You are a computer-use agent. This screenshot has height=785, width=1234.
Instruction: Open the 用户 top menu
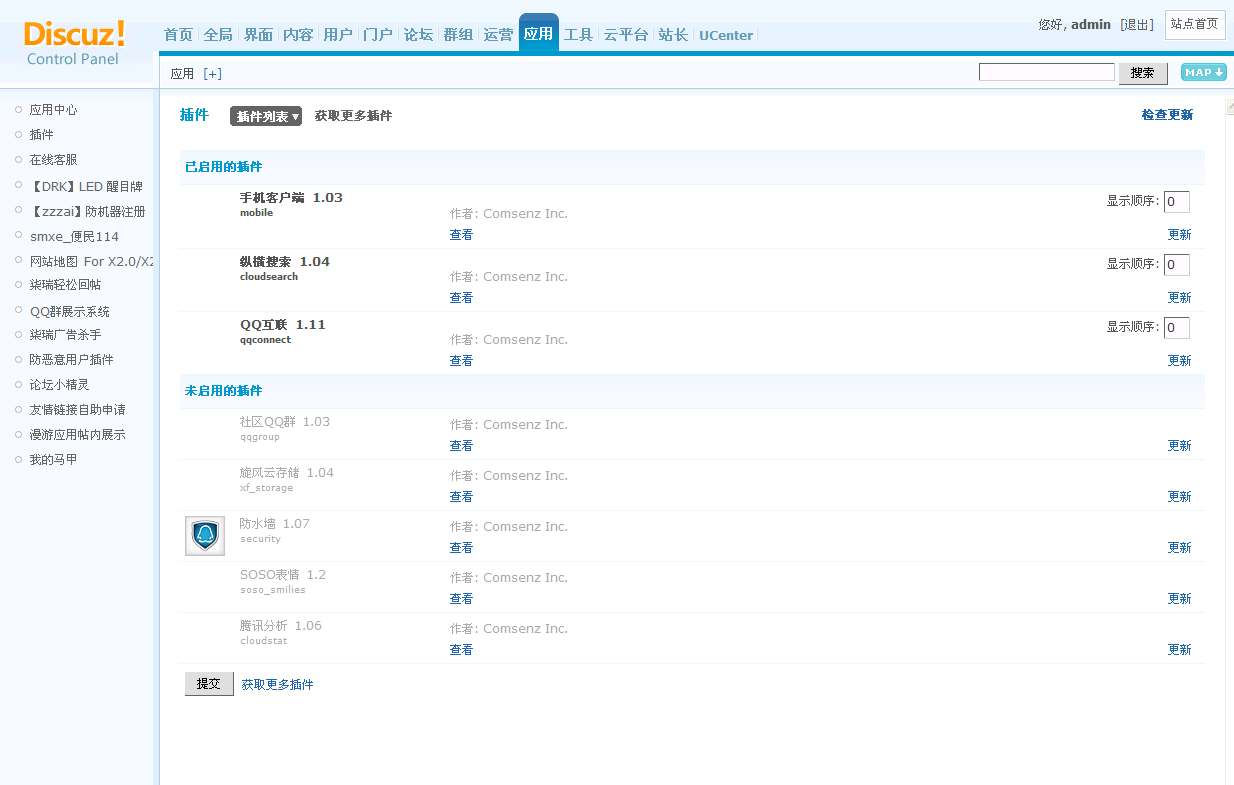(x=338, y=35)
